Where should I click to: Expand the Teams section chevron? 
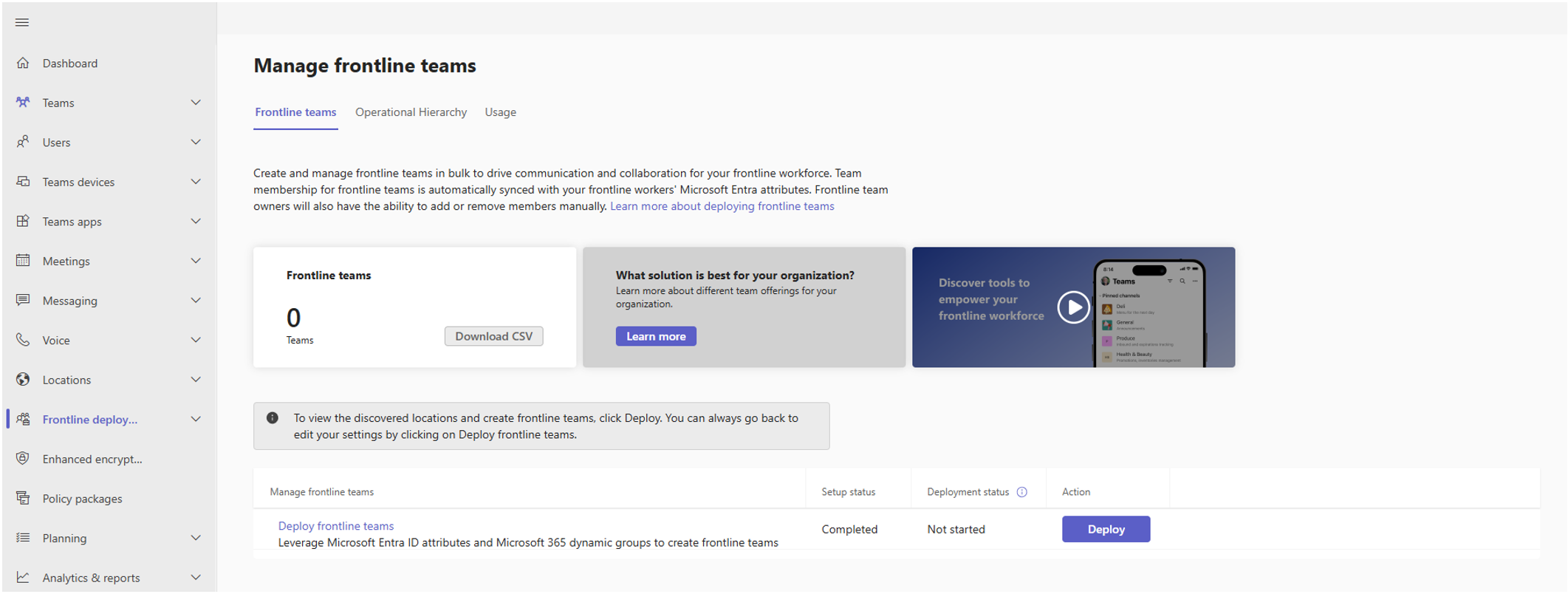coord(196,103)
